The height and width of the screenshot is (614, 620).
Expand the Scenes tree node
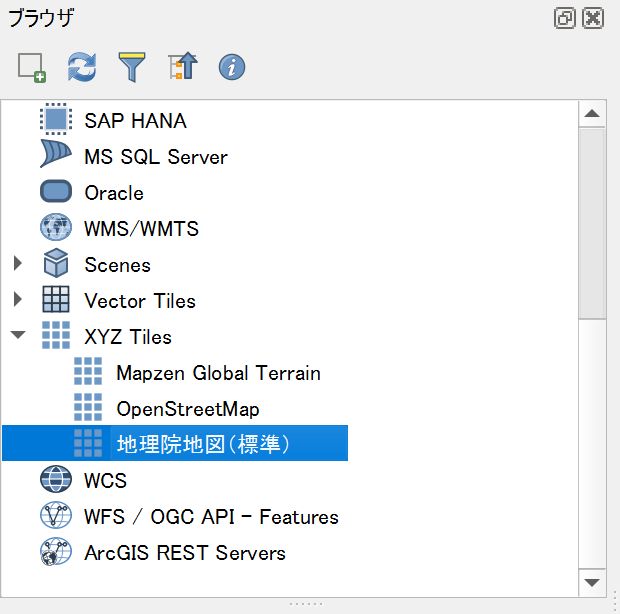coord(17,263)
